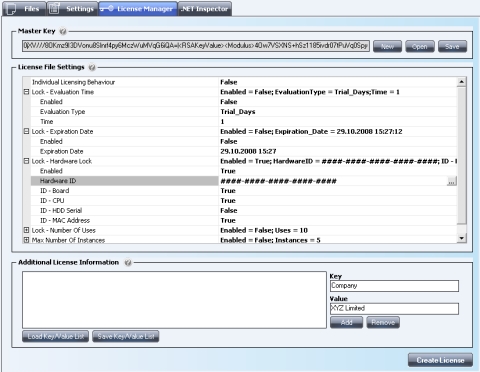Click the Add key/value button
480x372 pixels.
pos(347,323)
